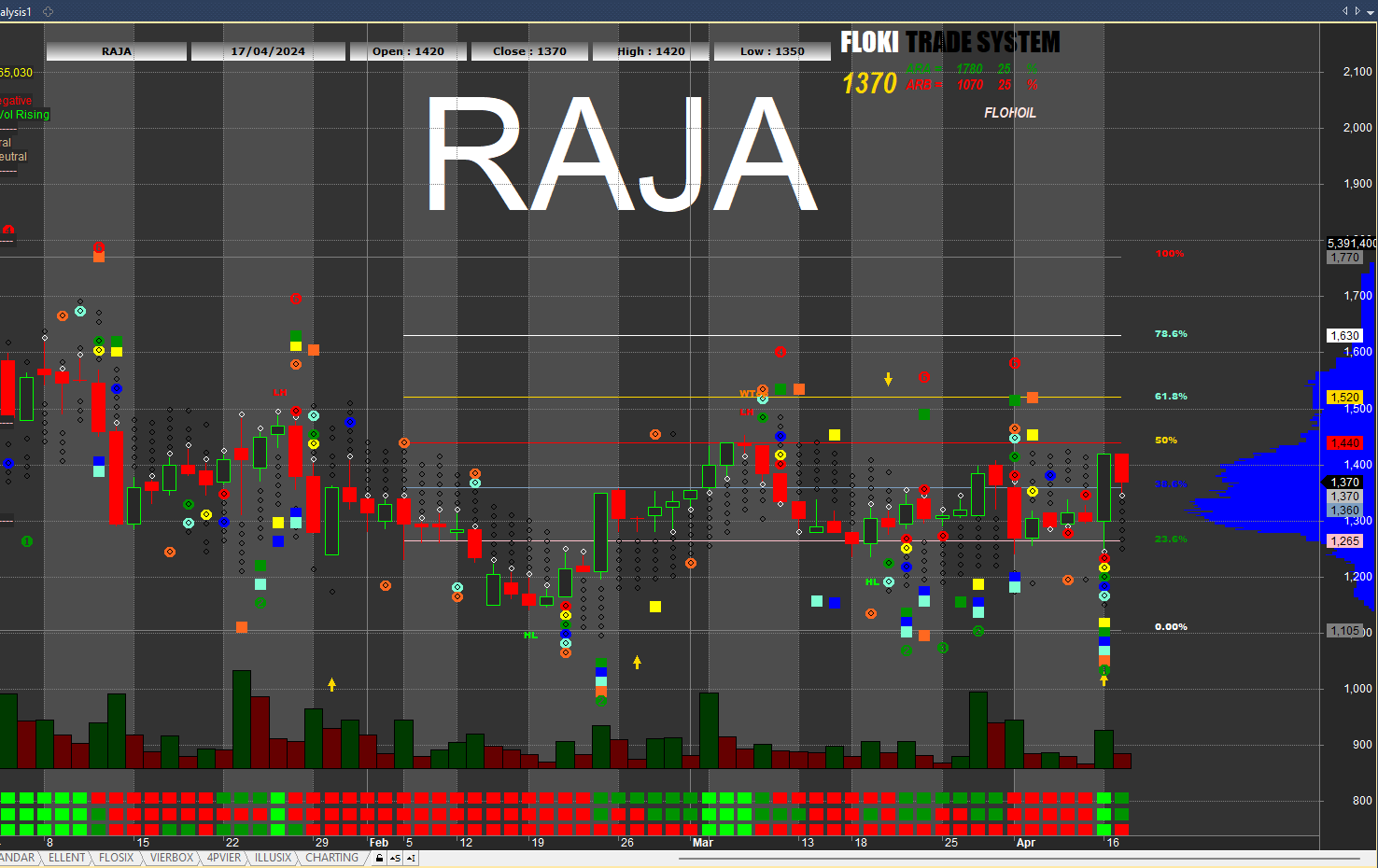Click the red 1,440 price label on axis

[1344, 443]
